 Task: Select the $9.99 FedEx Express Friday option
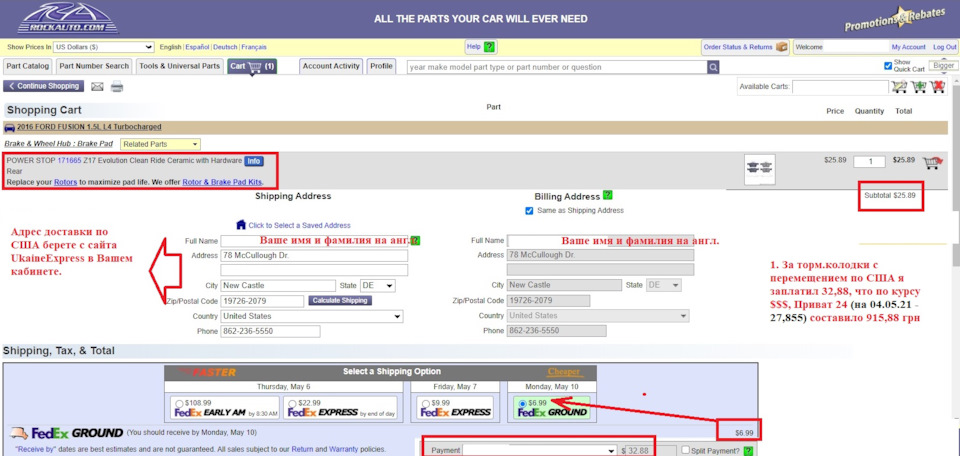[426, 404]
